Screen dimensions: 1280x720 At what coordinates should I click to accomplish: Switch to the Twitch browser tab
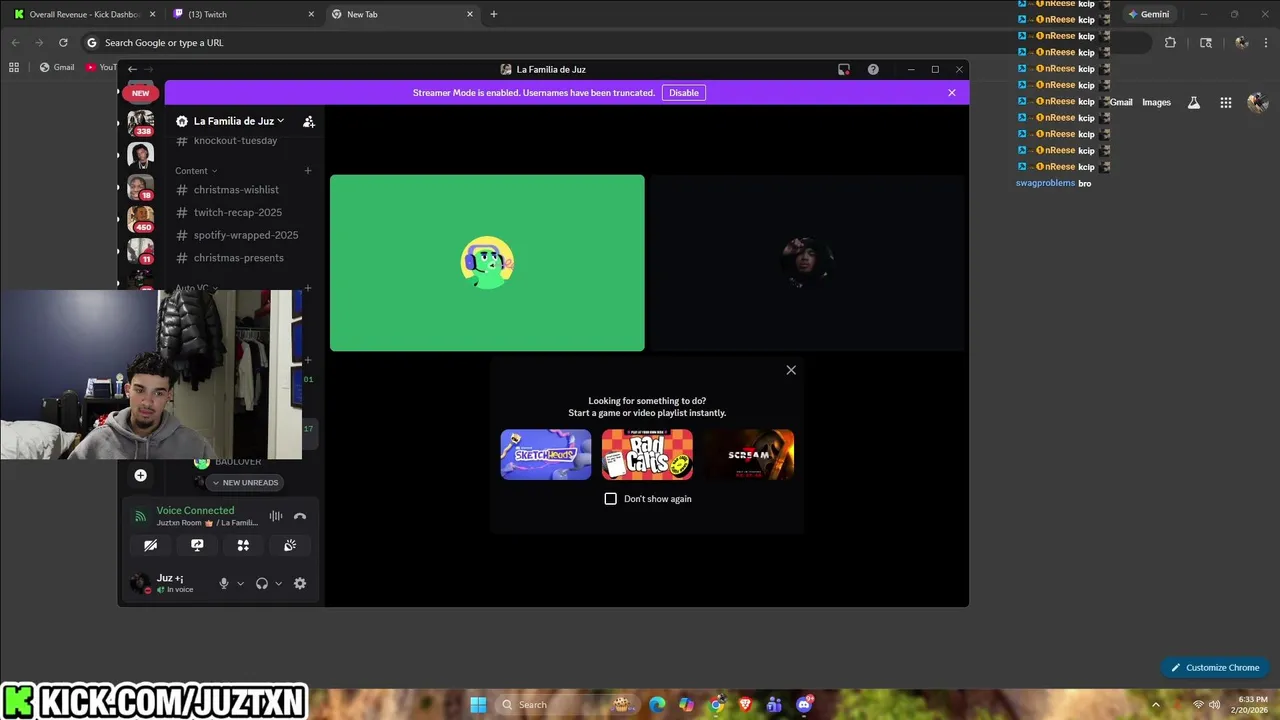click(243, 14)
